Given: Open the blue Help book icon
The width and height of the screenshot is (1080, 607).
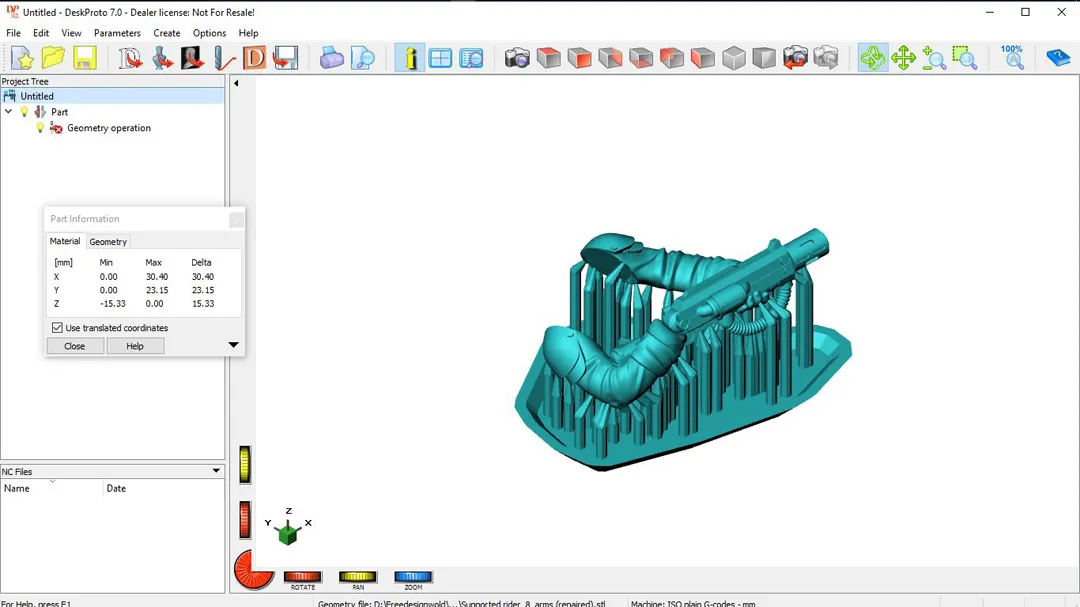Looking at the screenshot, I should pyautogui.click(x=1058, y=58).
